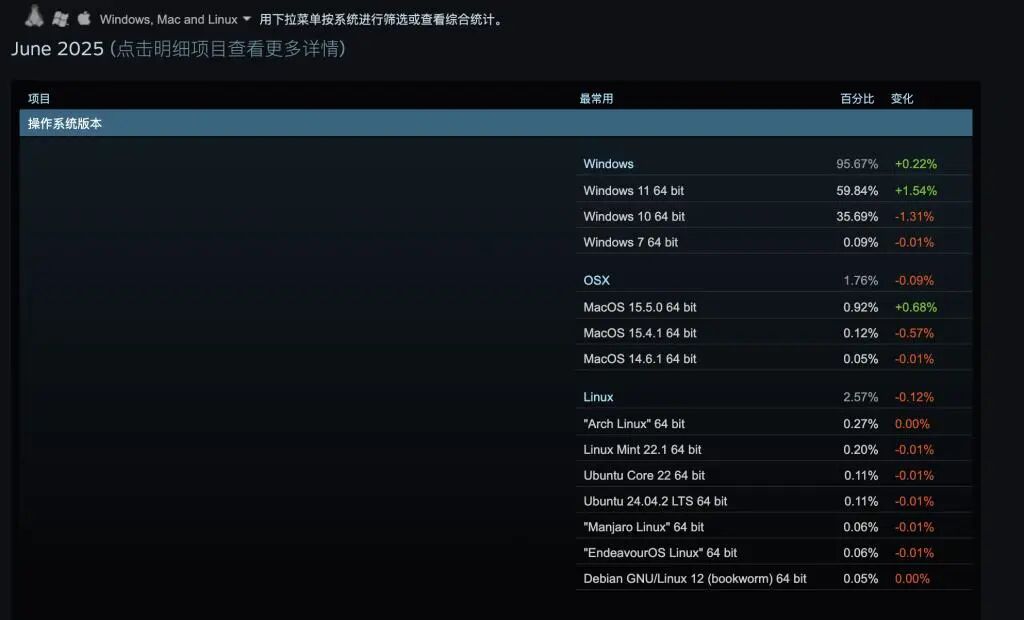Click the 35.69% percentage value

point(857,216)
